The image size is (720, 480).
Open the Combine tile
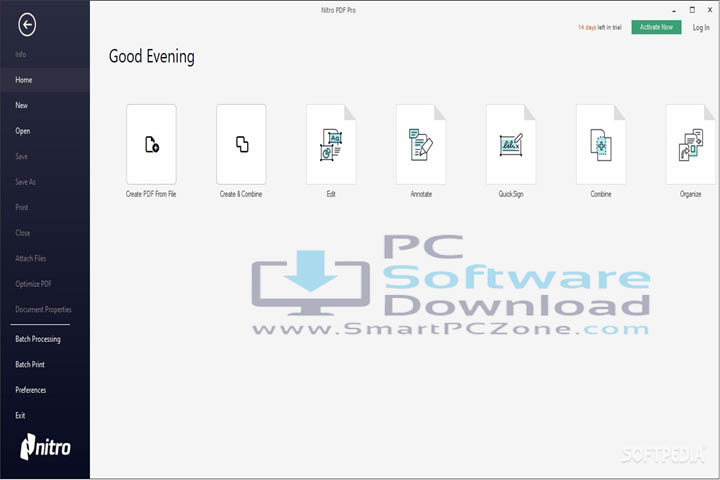(601, 144)
